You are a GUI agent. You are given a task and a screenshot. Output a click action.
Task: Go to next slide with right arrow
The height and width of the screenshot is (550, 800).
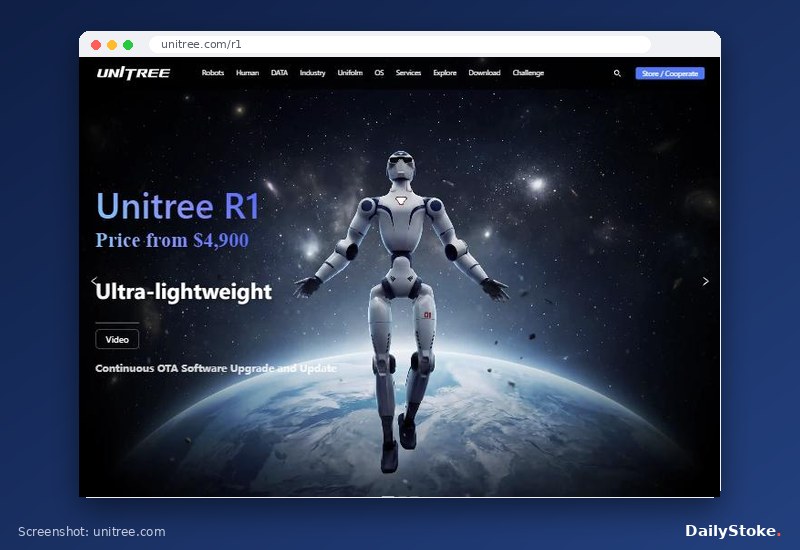705,281
